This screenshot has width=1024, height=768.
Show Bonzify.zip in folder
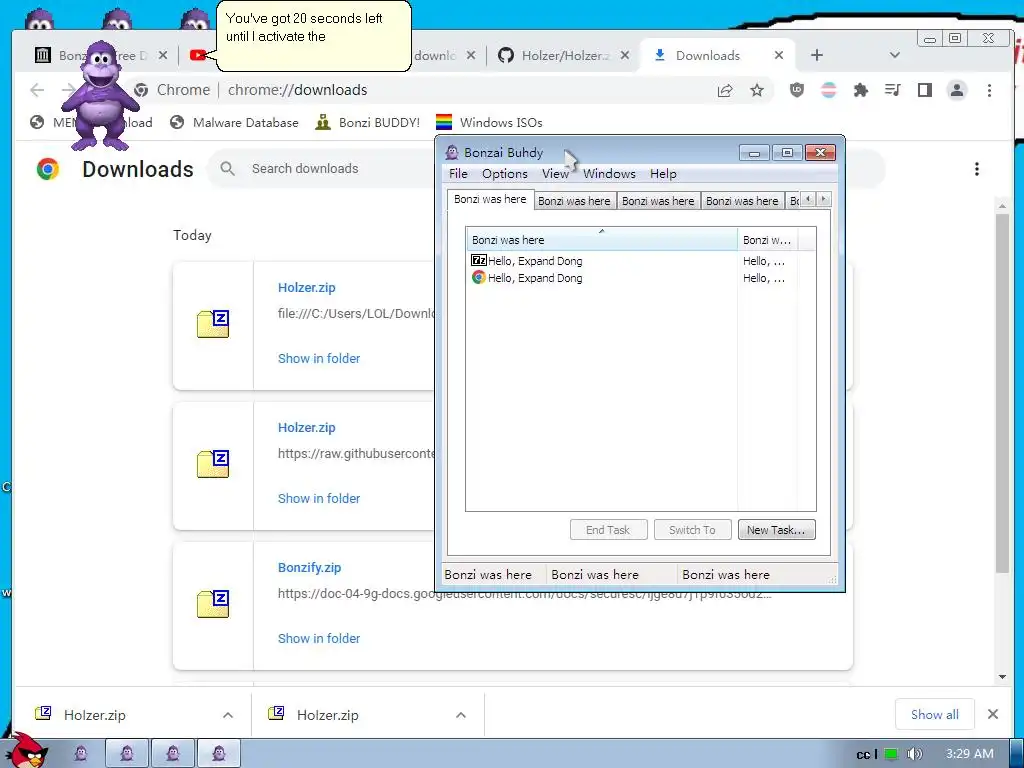319,638
